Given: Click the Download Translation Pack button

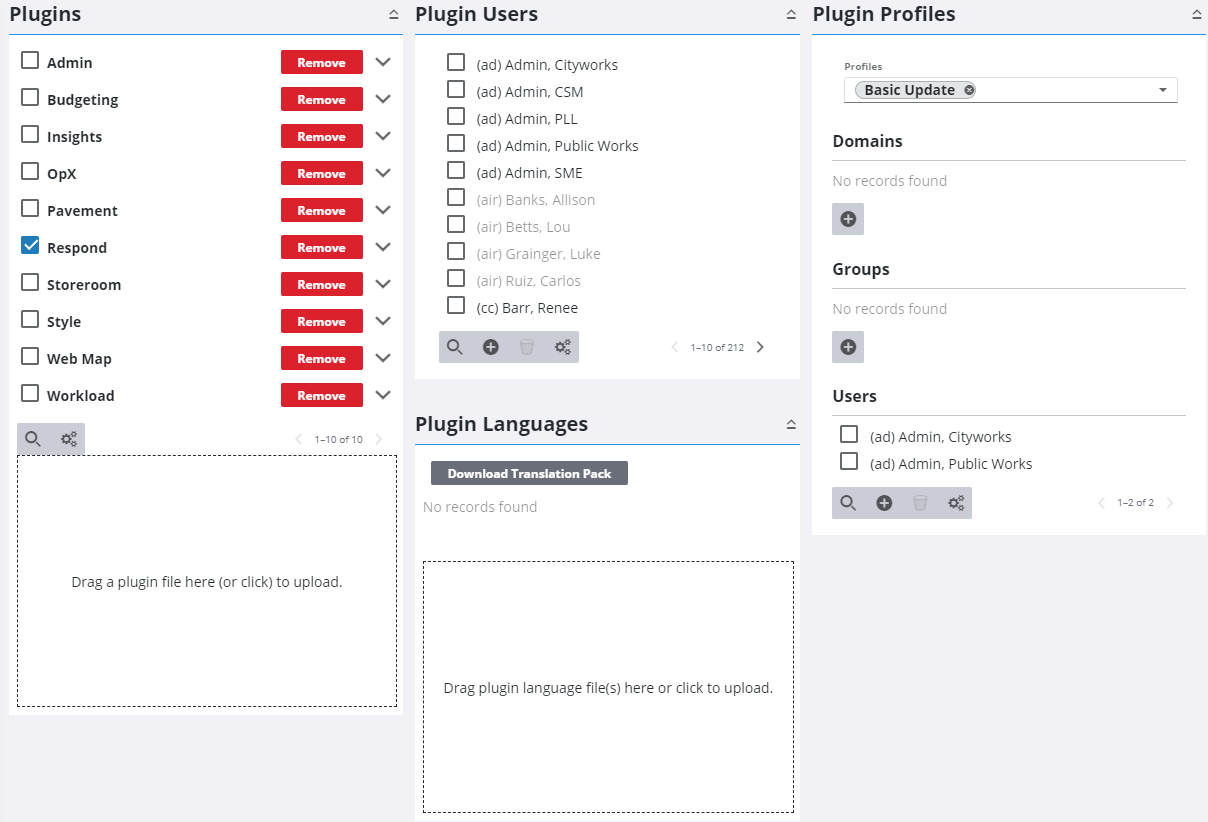Looking at the screenshot, I should [x=529, y=472].
